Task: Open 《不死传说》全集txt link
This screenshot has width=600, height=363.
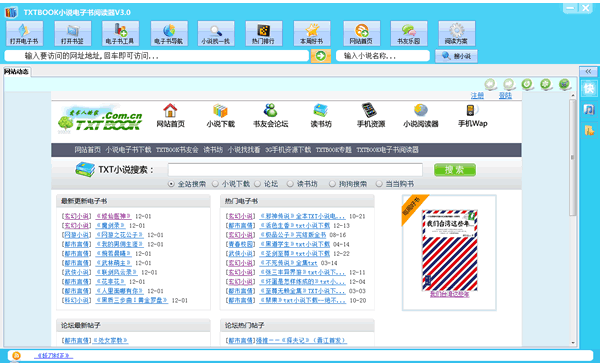Action: [x=289, y=263]
